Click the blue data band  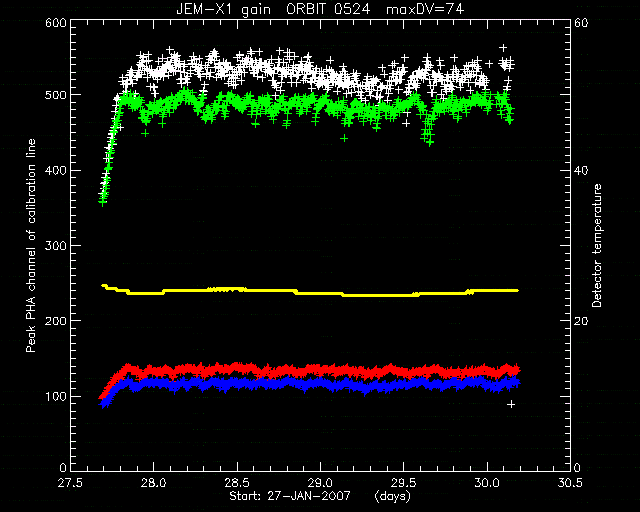(310, 384)
